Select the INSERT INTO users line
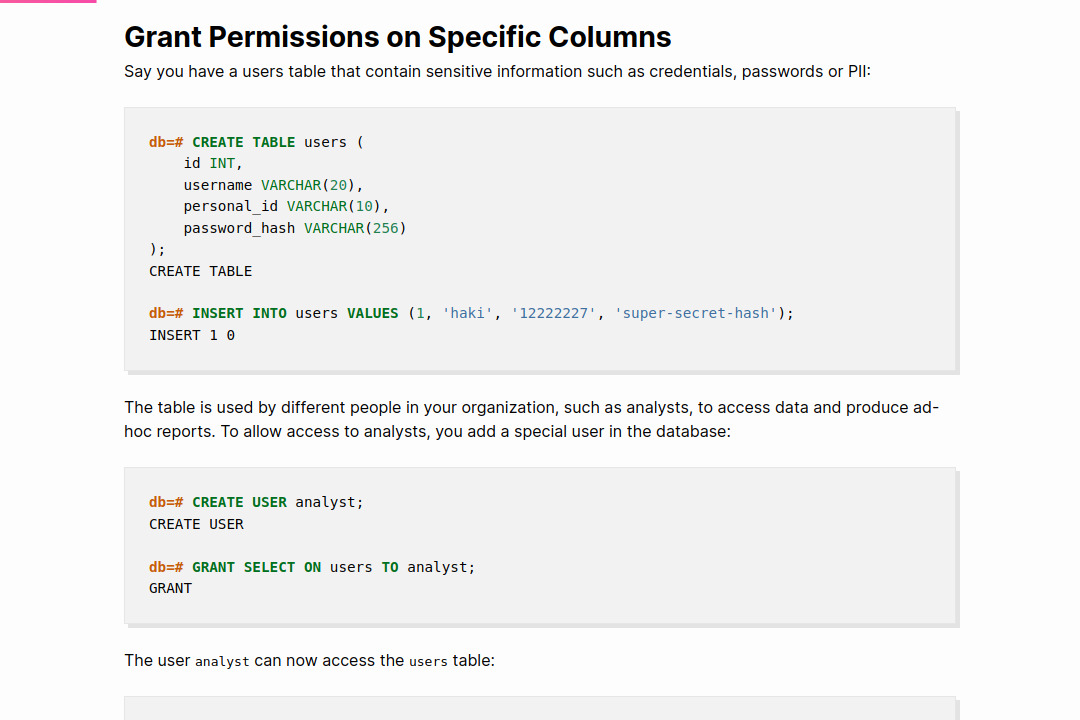The height and width of the screenshot is (720, 1080). (470, 312)
